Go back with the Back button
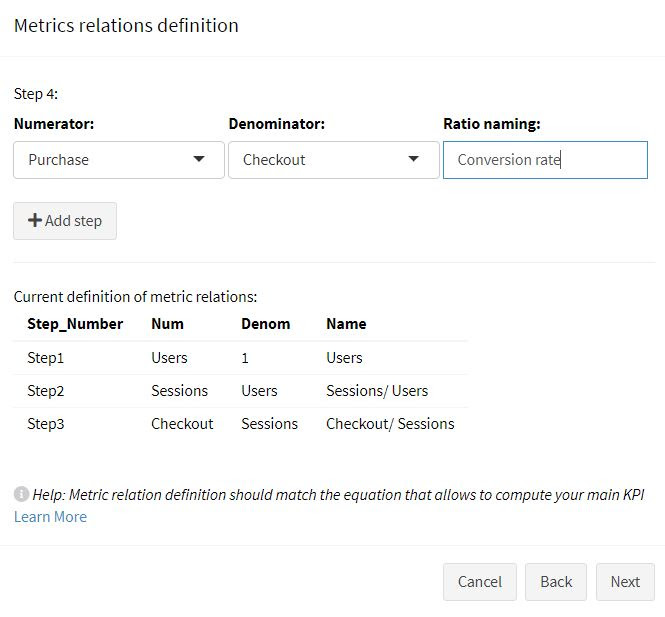The width and height of the screenshot is (665, 617). pos(556,582)
